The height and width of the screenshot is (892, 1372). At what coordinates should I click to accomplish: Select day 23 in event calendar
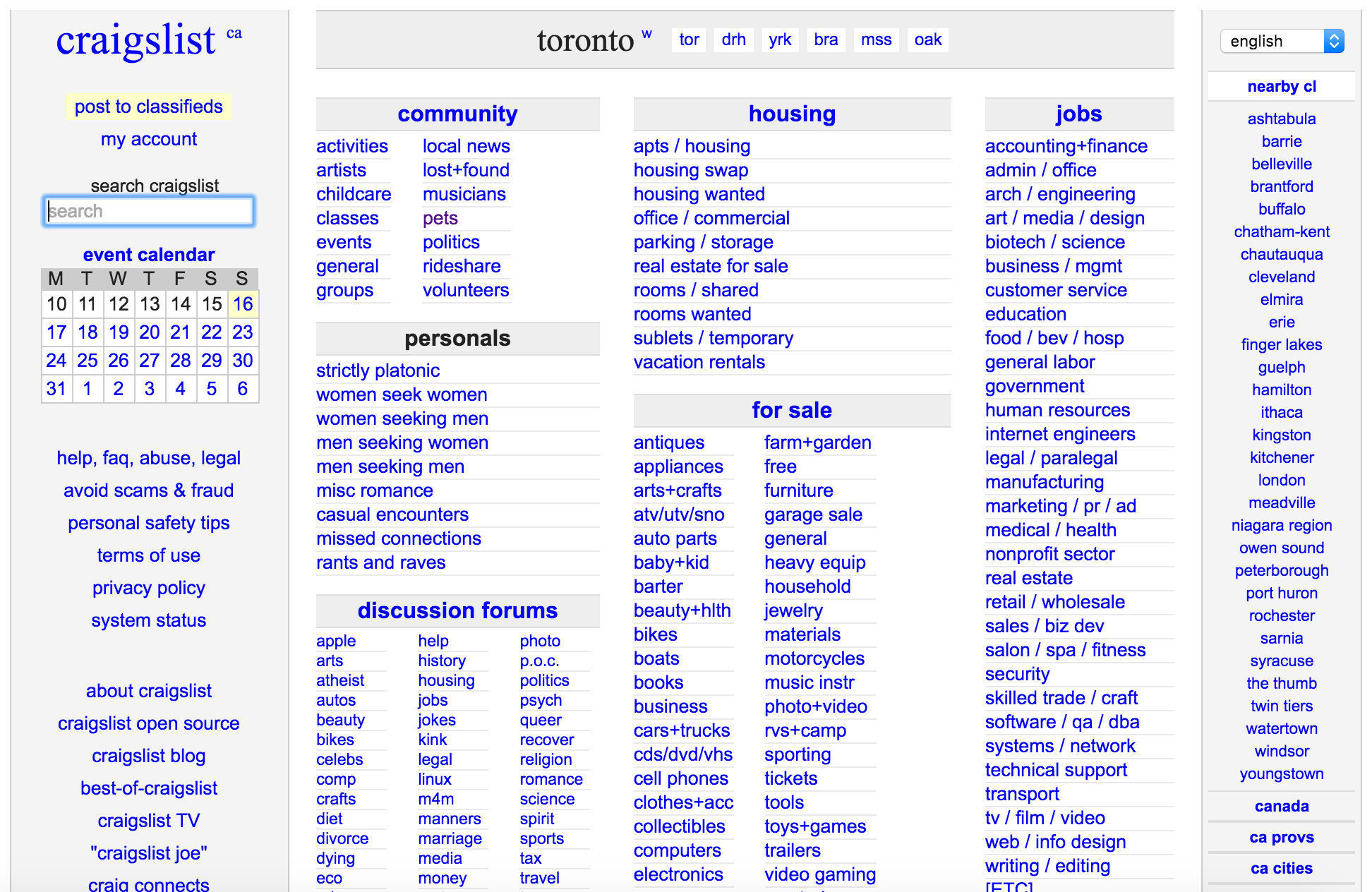coord(243,332)
